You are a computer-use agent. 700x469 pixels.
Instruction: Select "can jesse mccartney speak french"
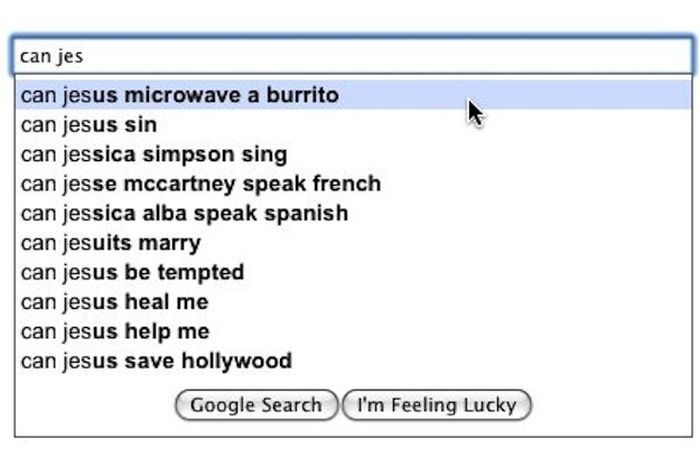(x=200, y=184)
